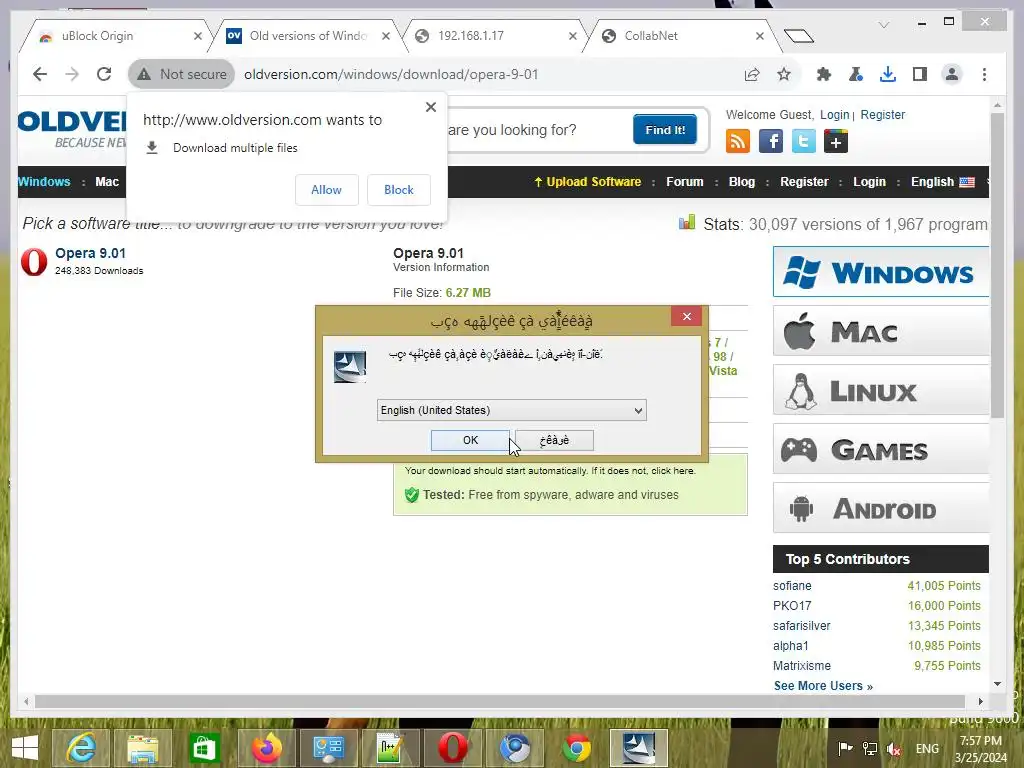This screenshot has width=1024, height=768.
Task: Open the Blog nav link
Action: tap(742, 182)
